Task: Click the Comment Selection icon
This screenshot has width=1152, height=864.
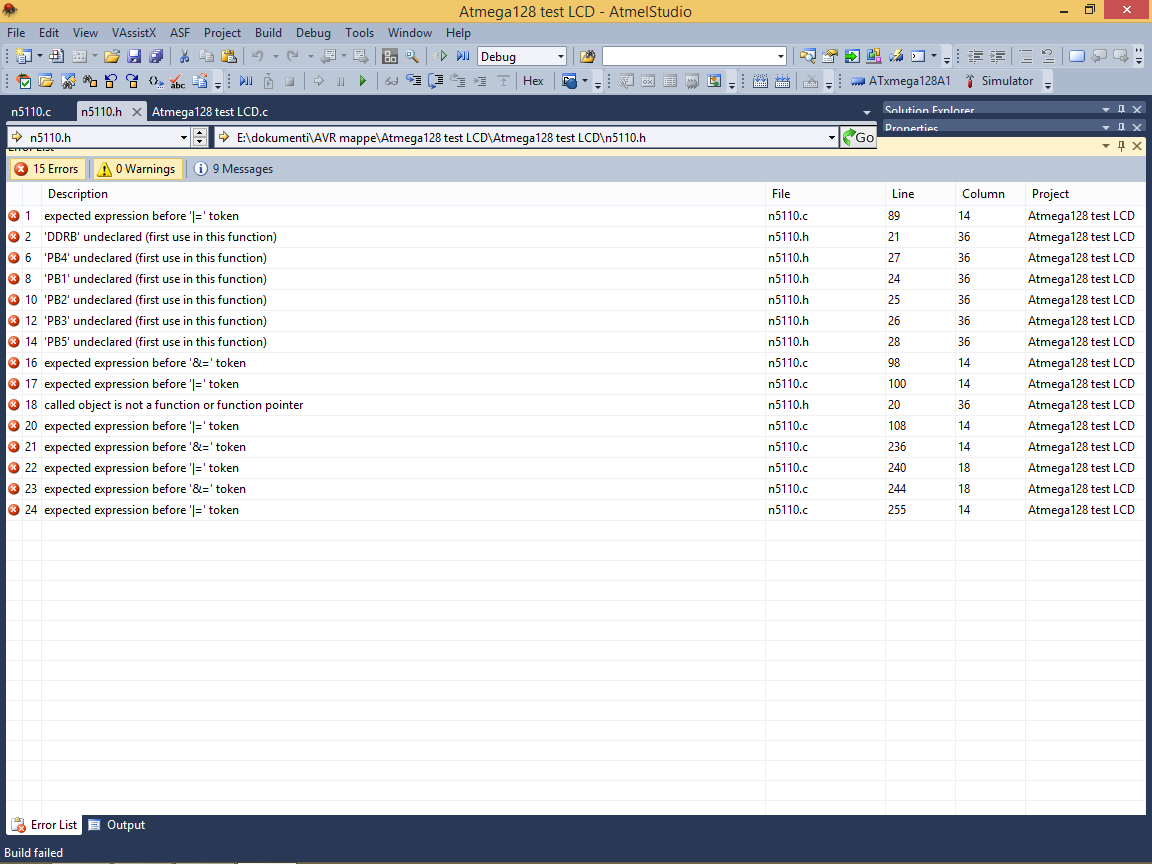Action: [x=1026, y=57]
